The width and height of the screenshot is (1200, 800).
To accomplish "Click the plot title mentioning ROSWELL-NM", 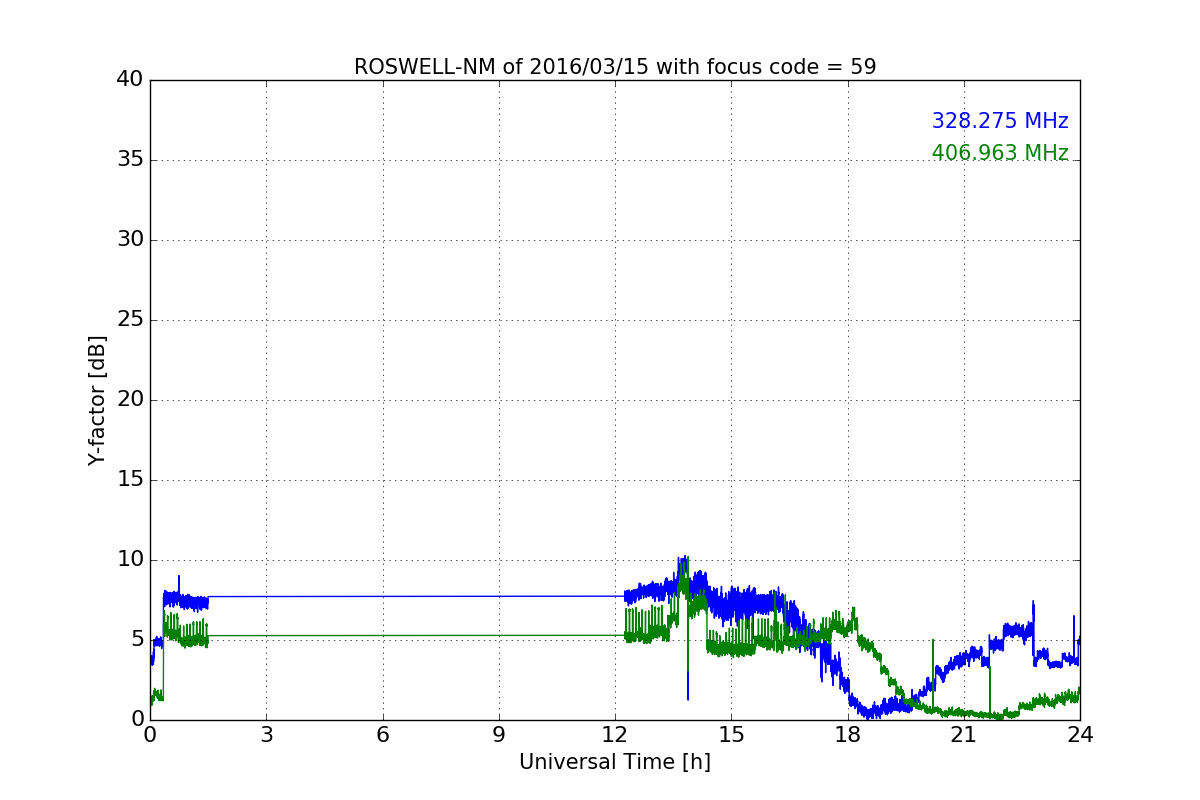I will [x=615, y=67].
